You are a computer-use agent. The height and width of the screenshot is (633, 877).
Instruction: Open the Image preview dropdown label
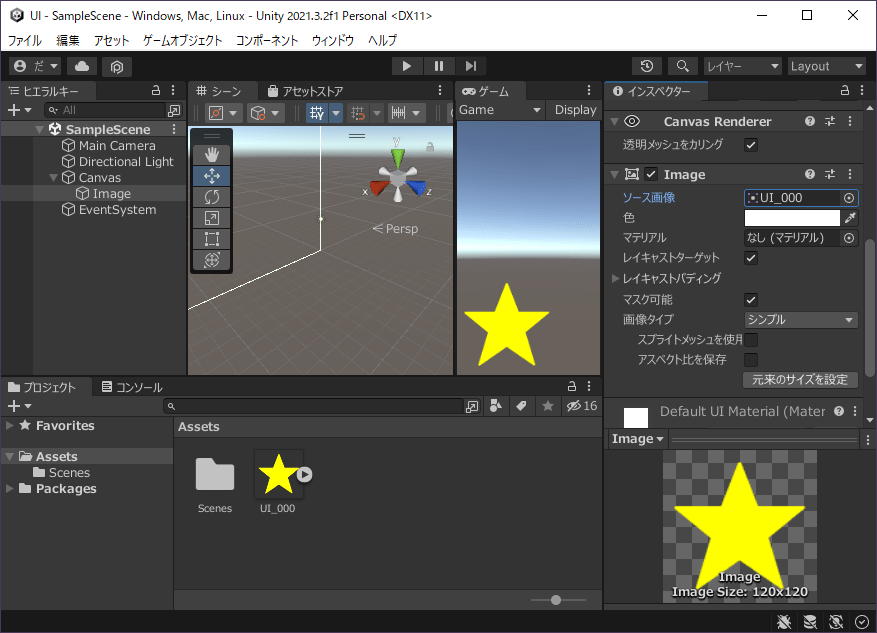point(638,439)
